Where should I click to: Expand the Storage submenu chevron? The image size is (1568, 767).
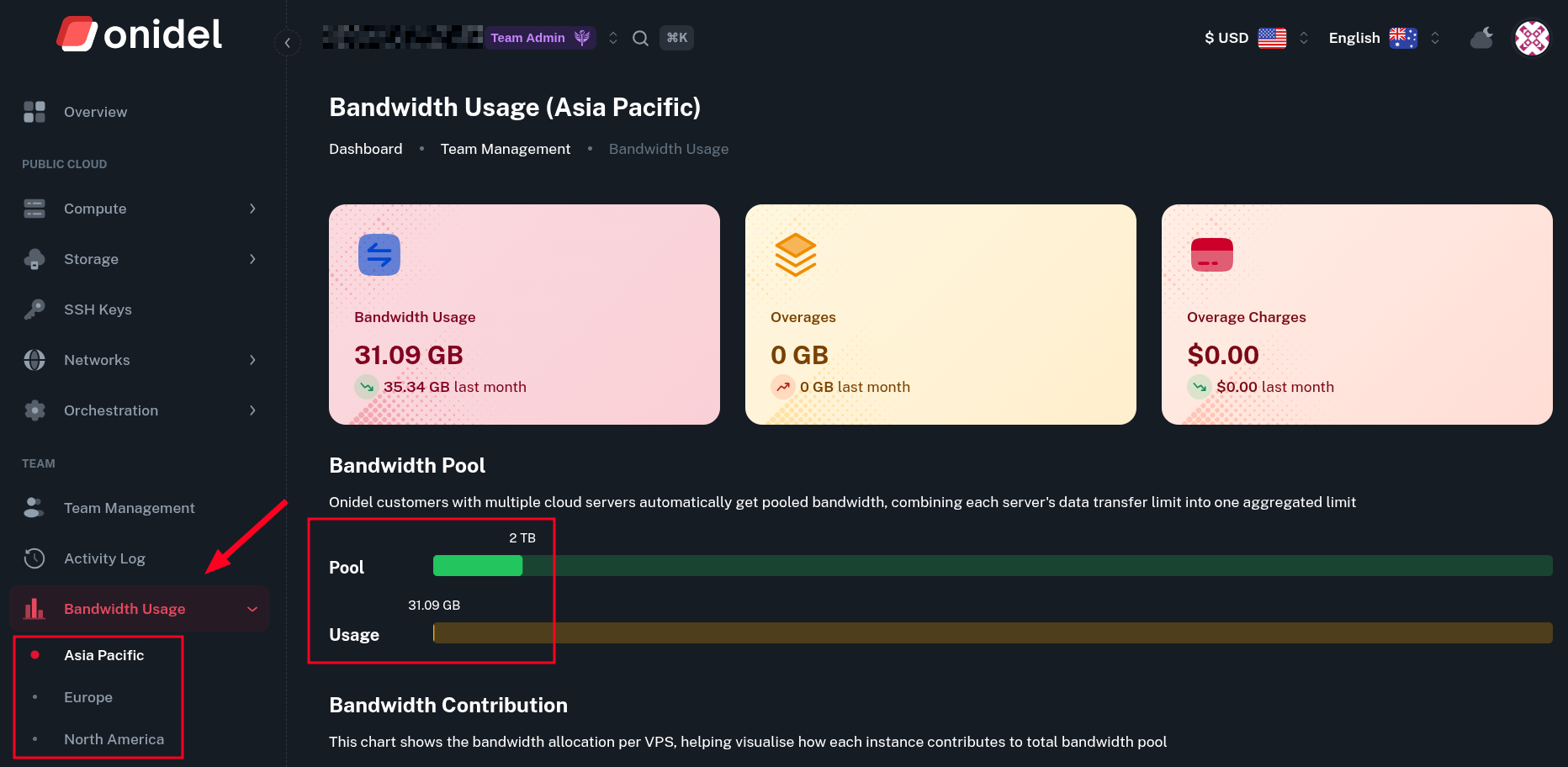pyautogui.click(x=252, y=259)
